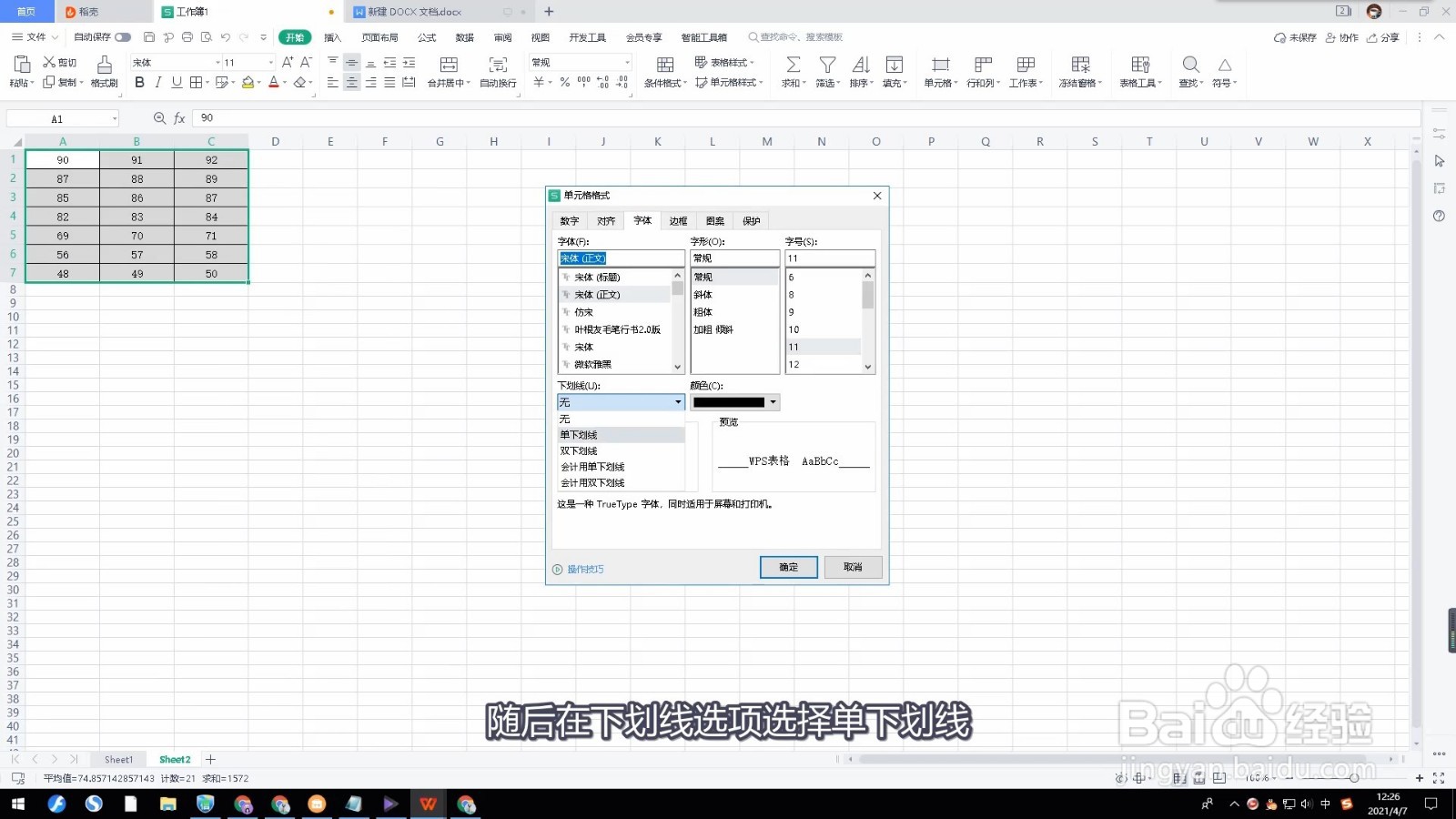Click the 自动换行 wrap text icon
The width and height of the screenshot is (1456, 819).
point(498,65)
